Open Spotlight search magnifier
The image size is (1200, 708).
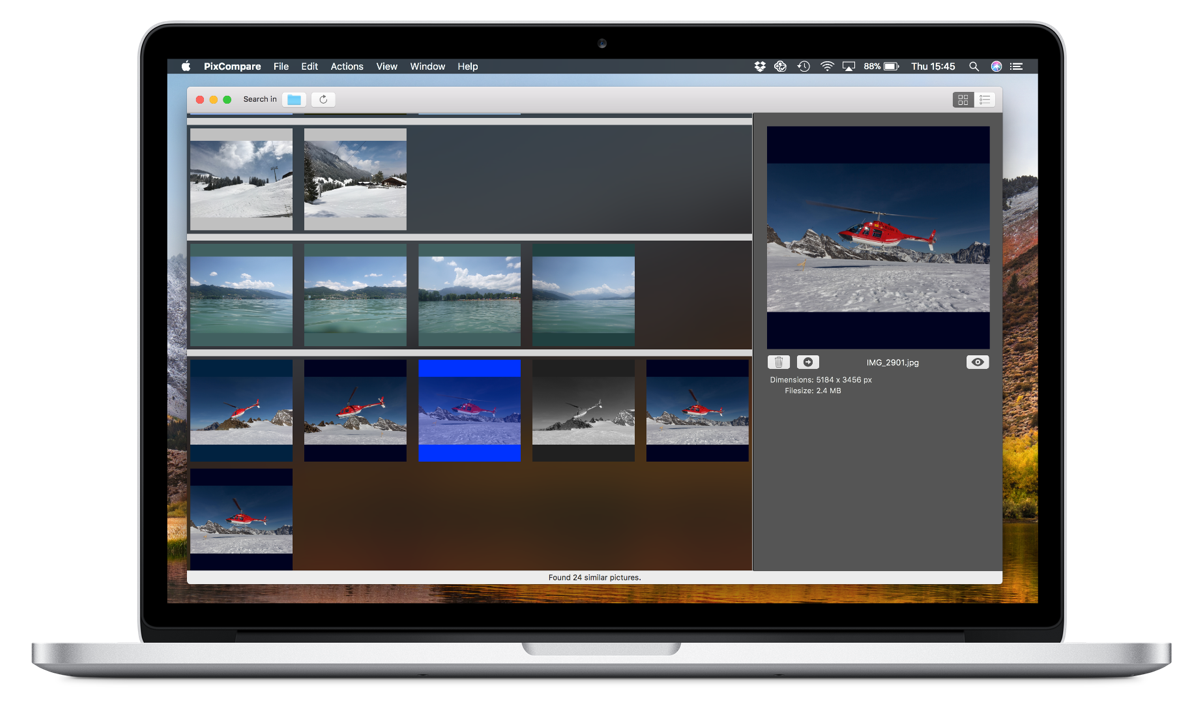[x=974, y=66]
